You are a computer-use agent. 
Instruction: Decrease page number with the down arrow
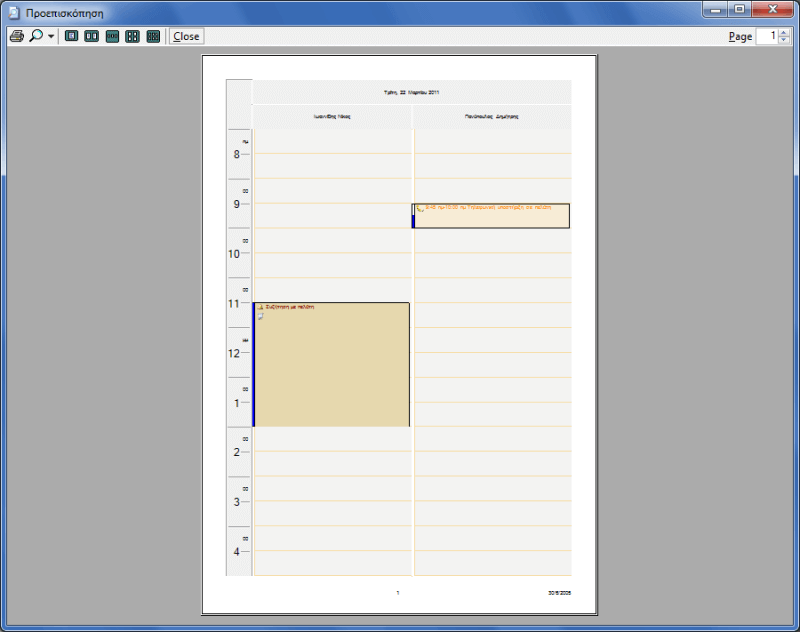pyautogui.click(x=783, y=41)
